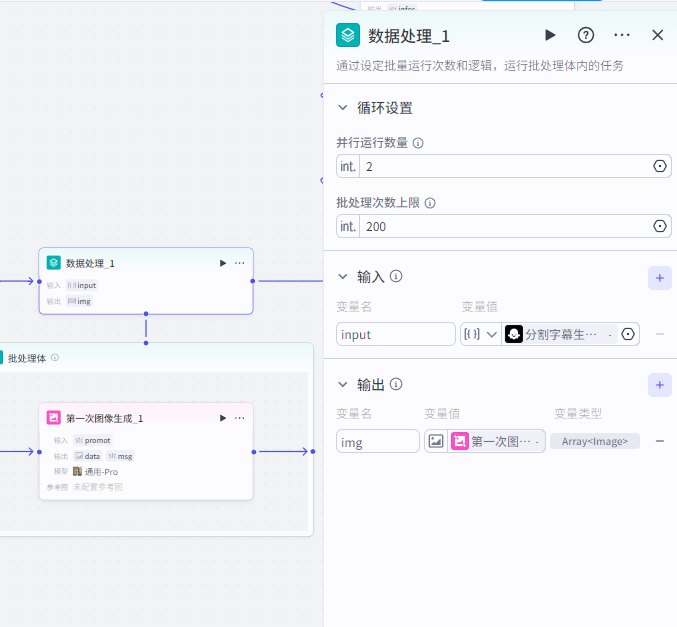677x627 pixels.
Task: Click output port dot of 数据处理_1 node
Action: pyautogui.click(x=253, y=281)
